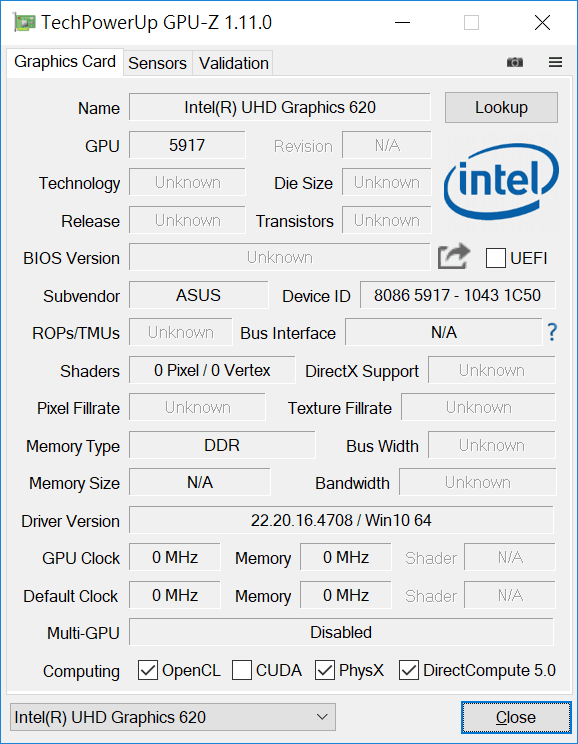Click the Die Size field showing Unknown
This screenshot has height=744, width=578.
tap(387, 182)
